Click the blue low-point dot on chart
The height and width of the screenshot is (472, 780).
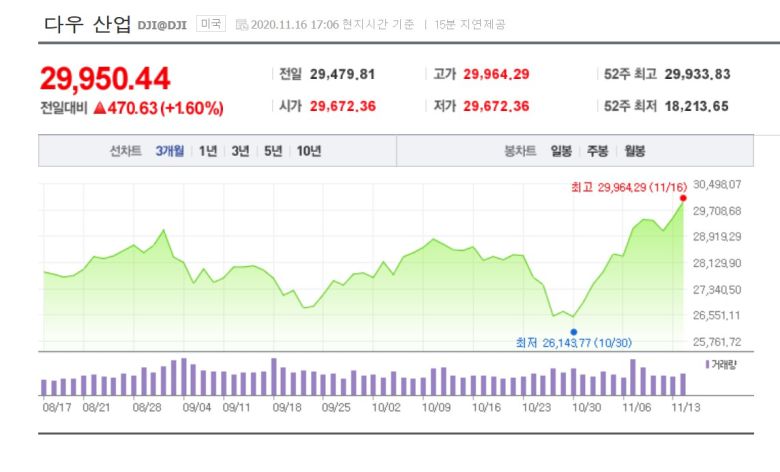click(x=574, y=331)
